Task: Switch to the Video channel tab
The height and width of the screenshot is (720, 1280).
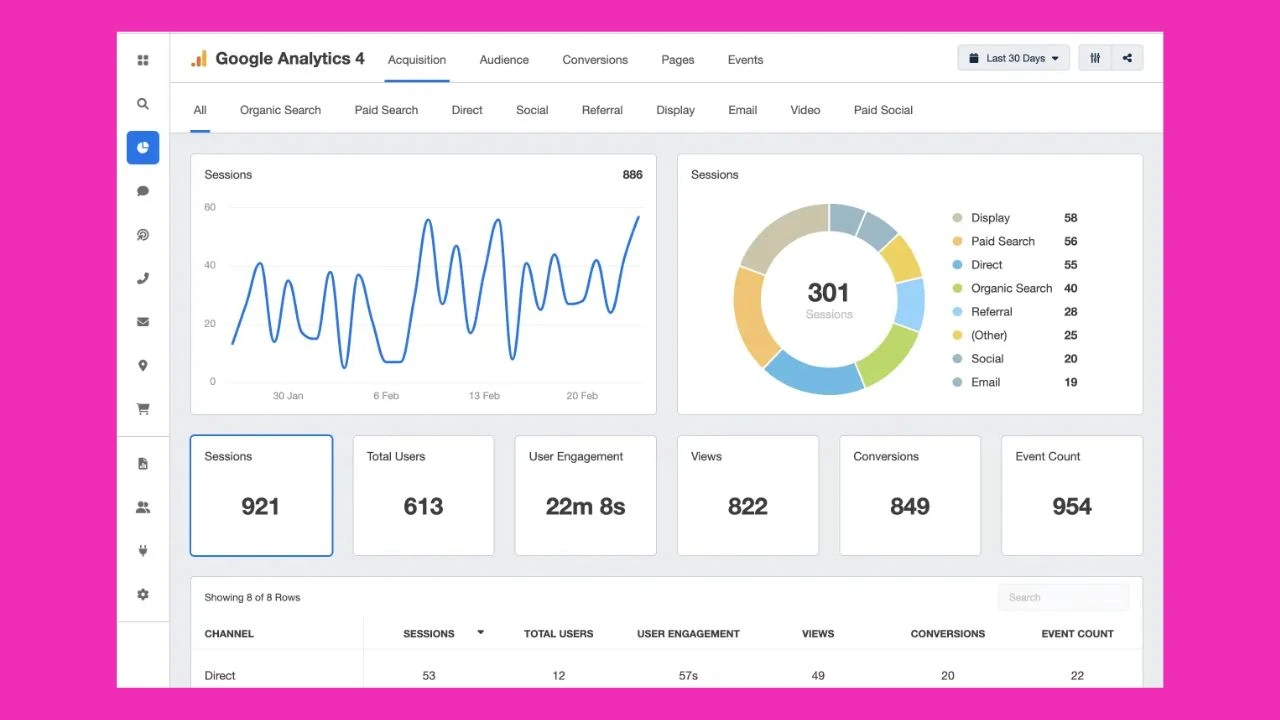Action: click(805, 110)
